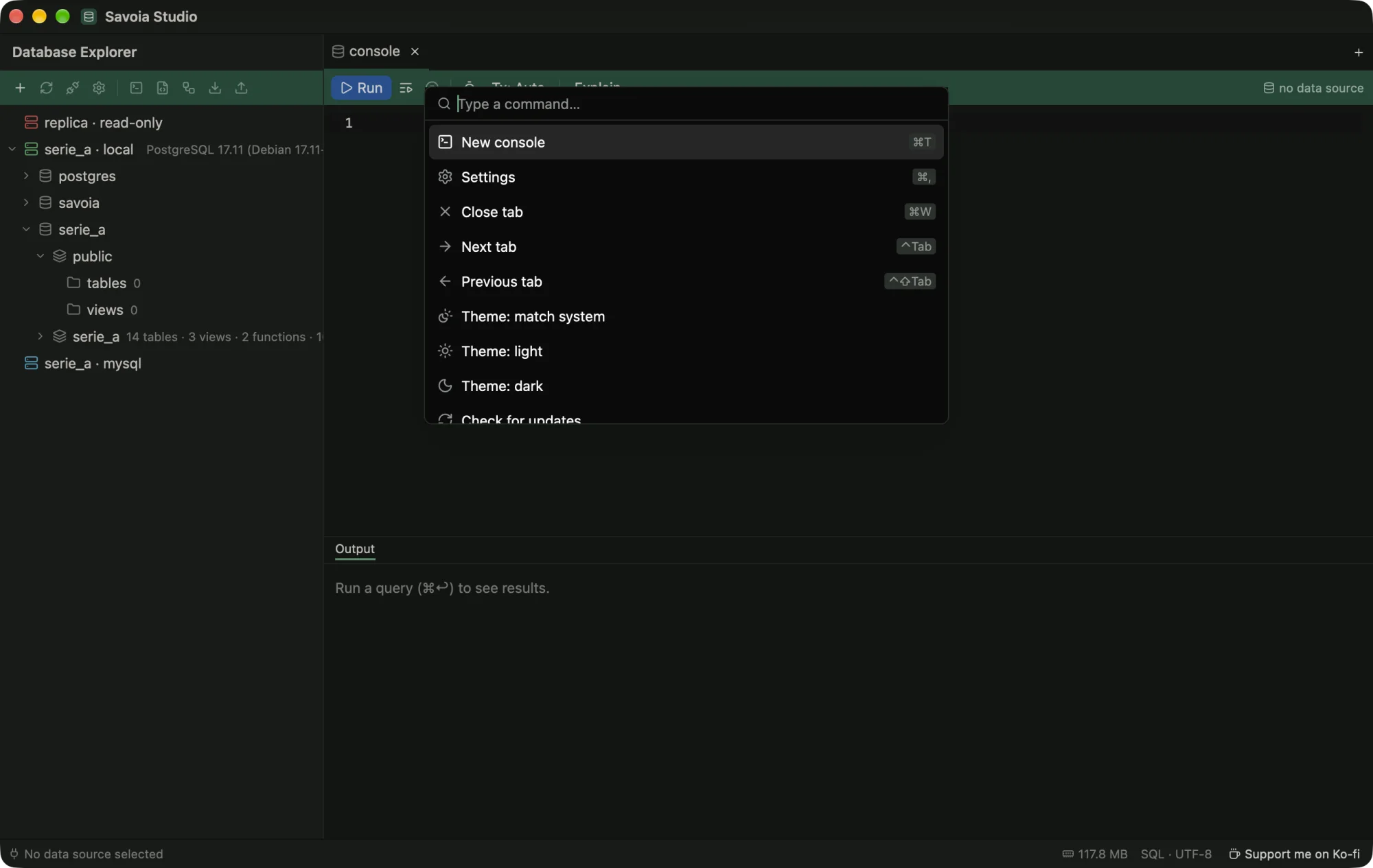This screenshot has width=1373, height=868.
Task: Expand the postgres database node
Action: (26, 176)
